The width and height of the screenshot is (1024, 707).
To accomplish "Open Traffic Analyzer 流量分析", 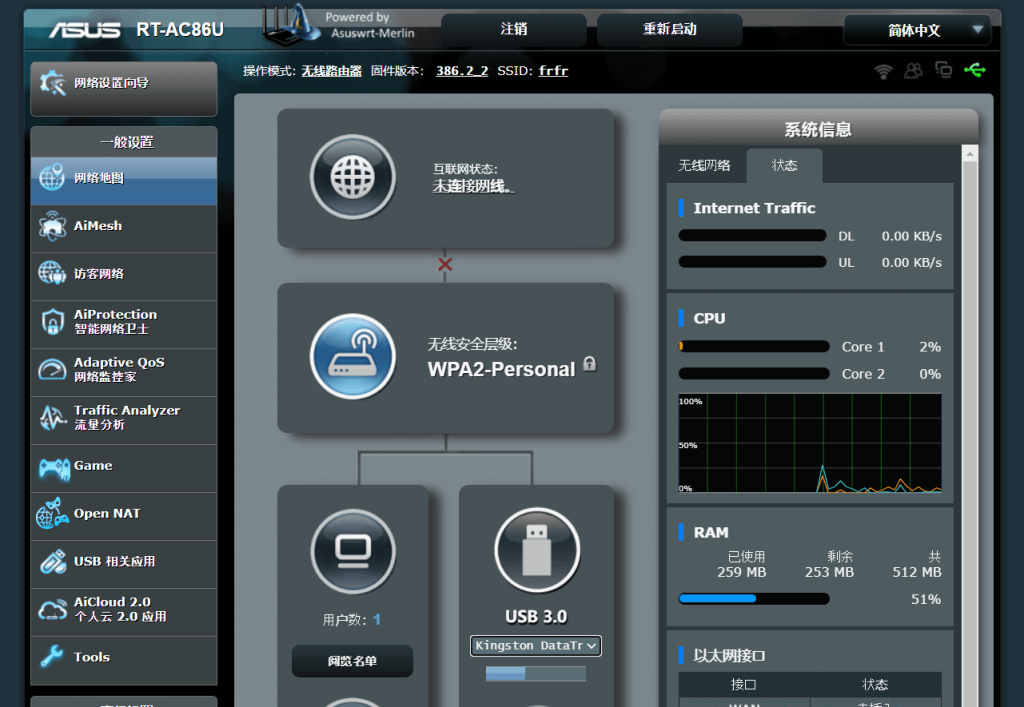I will pyautogui.click(x=123, y=418).
